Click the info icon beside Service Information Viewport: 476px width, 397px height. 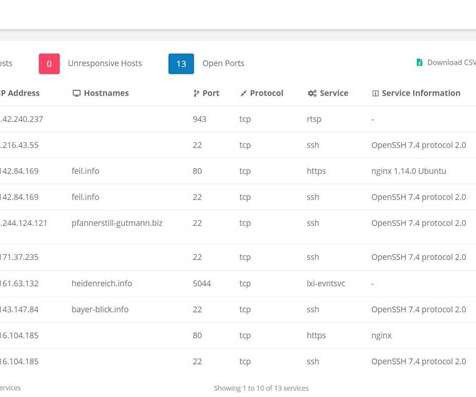[x=375, y=93]
